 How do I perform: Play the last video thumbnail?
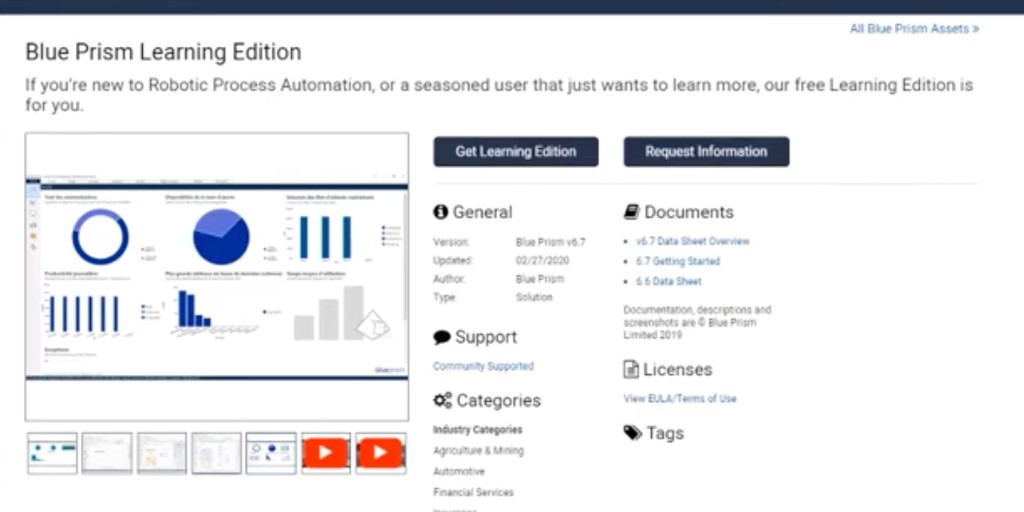[381, 453]
